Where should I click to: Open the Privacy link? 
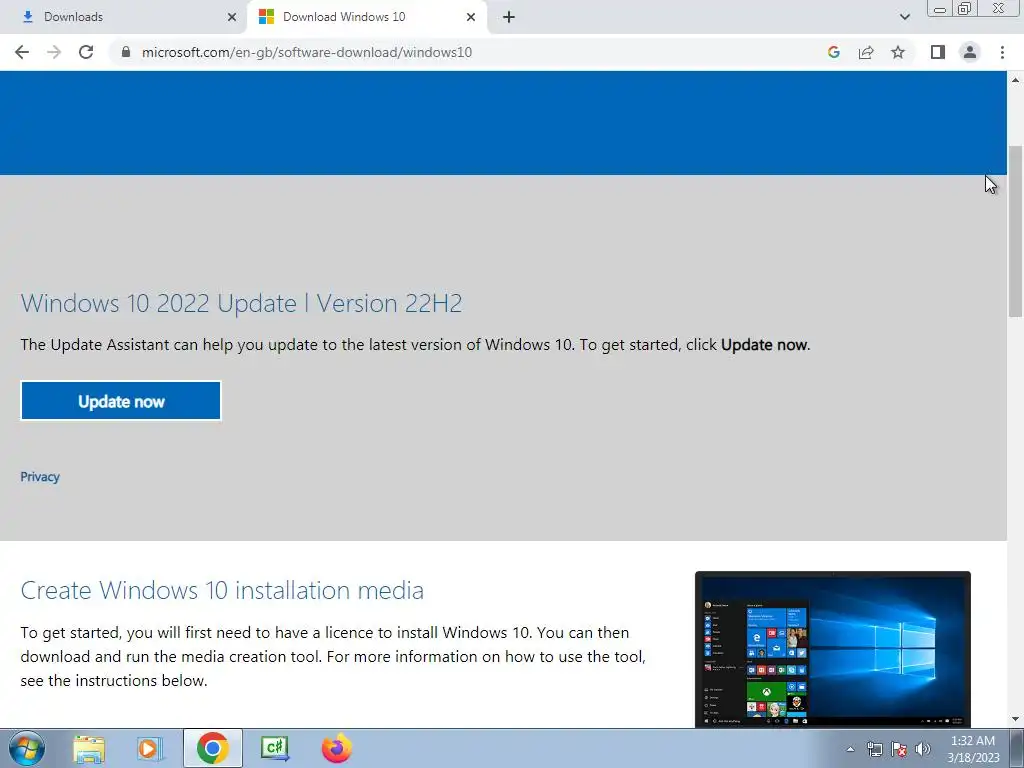tap(40, 477)
